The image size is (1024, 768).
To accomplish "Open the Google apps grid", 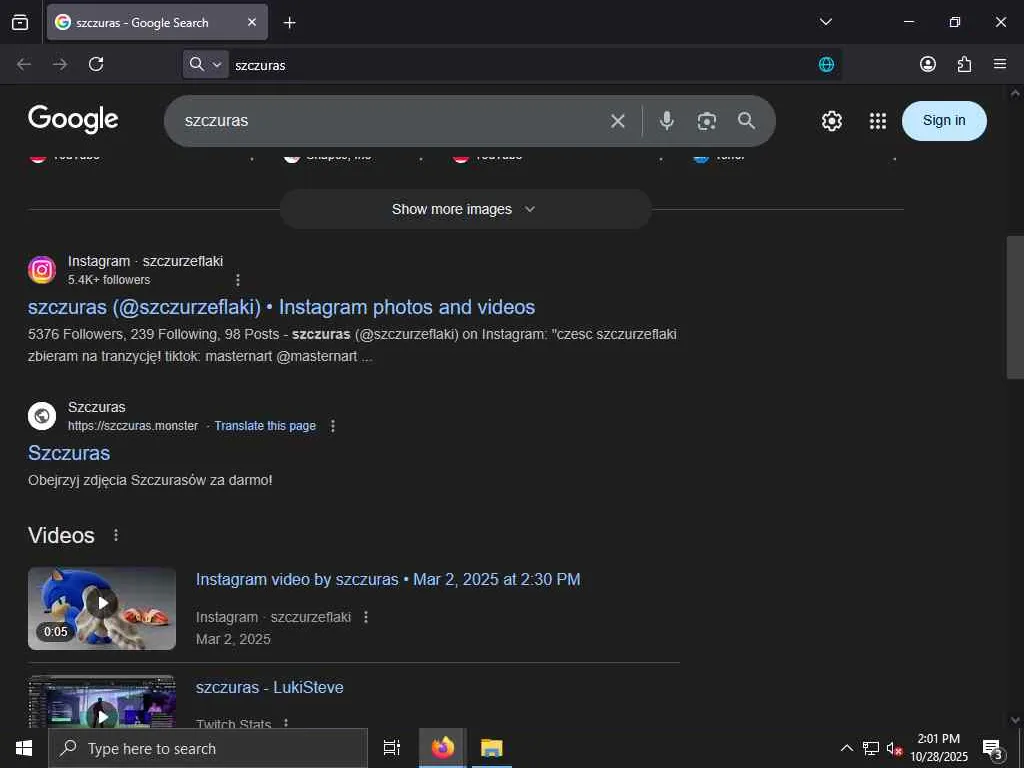I will tap(878, 121).
